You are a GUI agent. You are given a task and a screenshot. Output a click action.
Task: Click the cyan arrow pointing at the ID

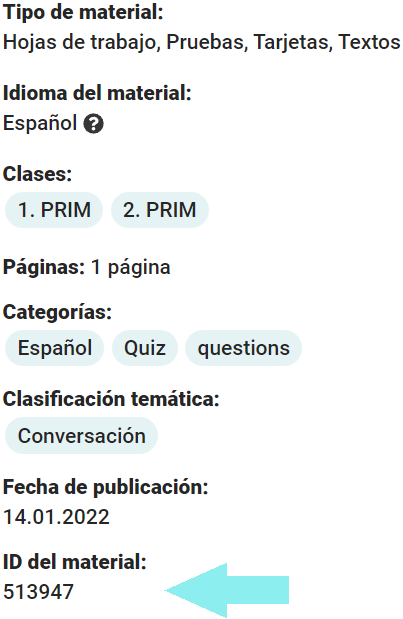[x=227, y=590]
